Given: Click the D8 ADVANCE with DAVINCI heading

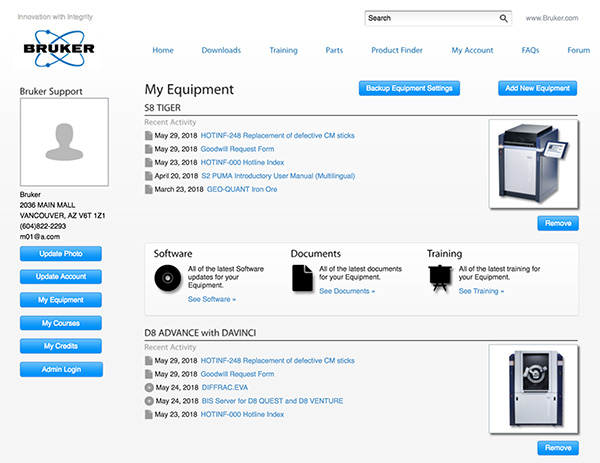Looking at the screenshot, I should (200, 333).
